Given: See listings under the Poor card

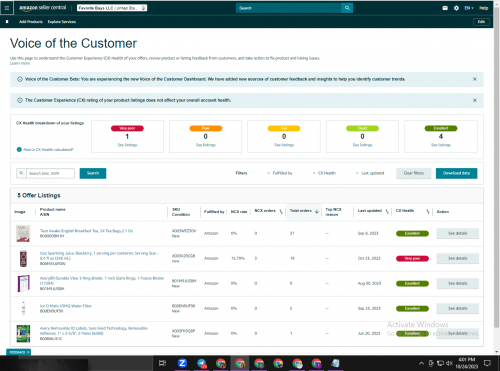Looking at the screenshot, I should tap(206, 145).
